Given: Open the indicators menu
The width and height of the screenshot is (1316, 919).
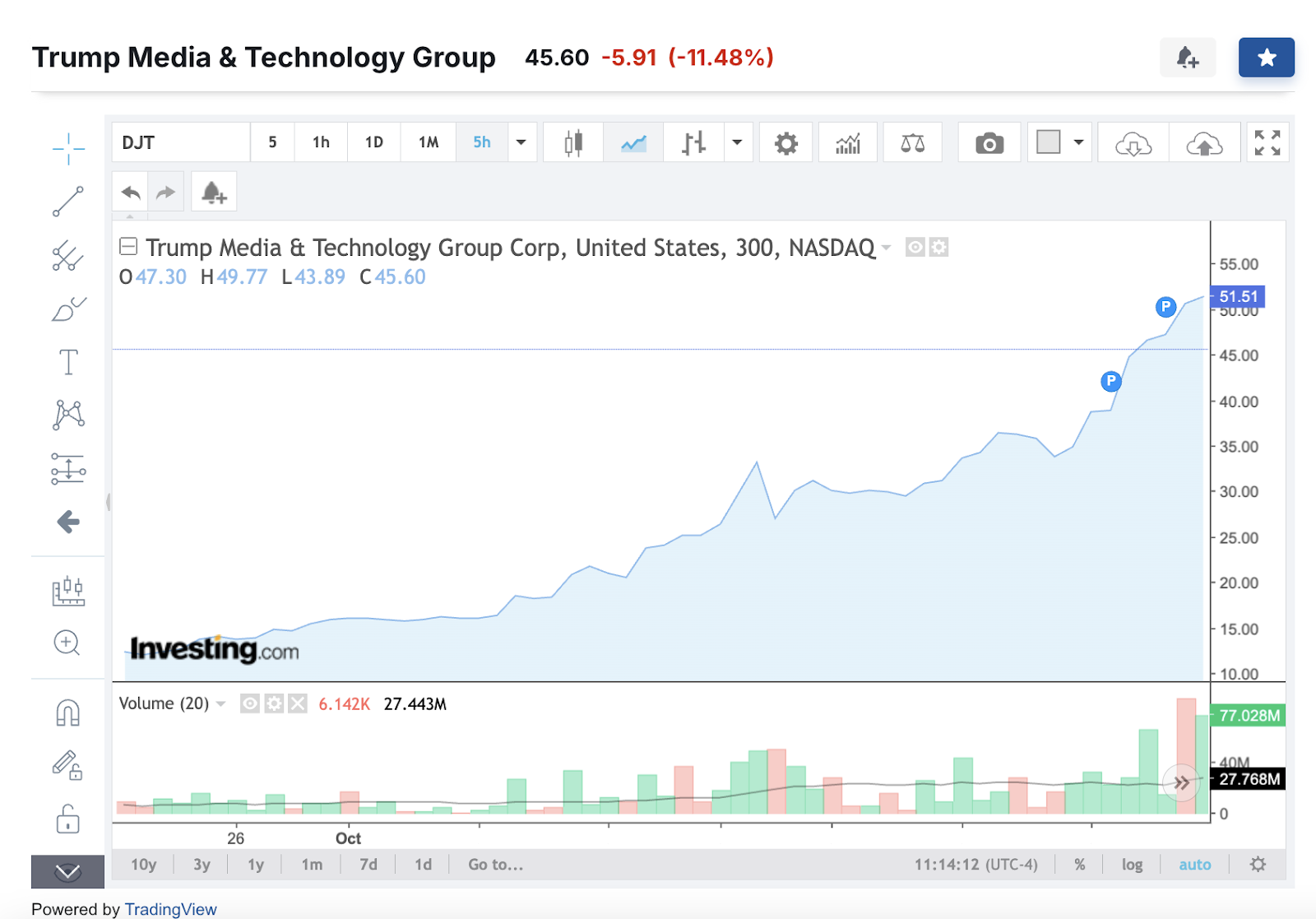Looking at the screenshot, I should [848, 143].
